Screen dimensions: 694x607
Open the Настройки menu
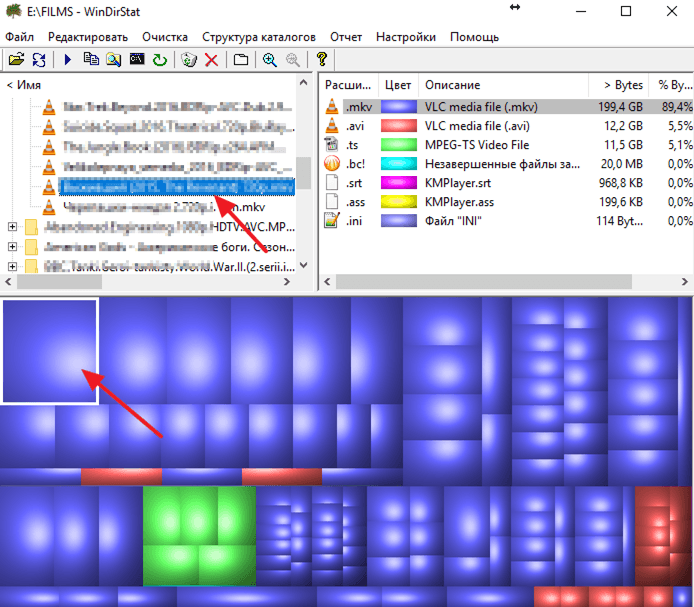point(405,37)
